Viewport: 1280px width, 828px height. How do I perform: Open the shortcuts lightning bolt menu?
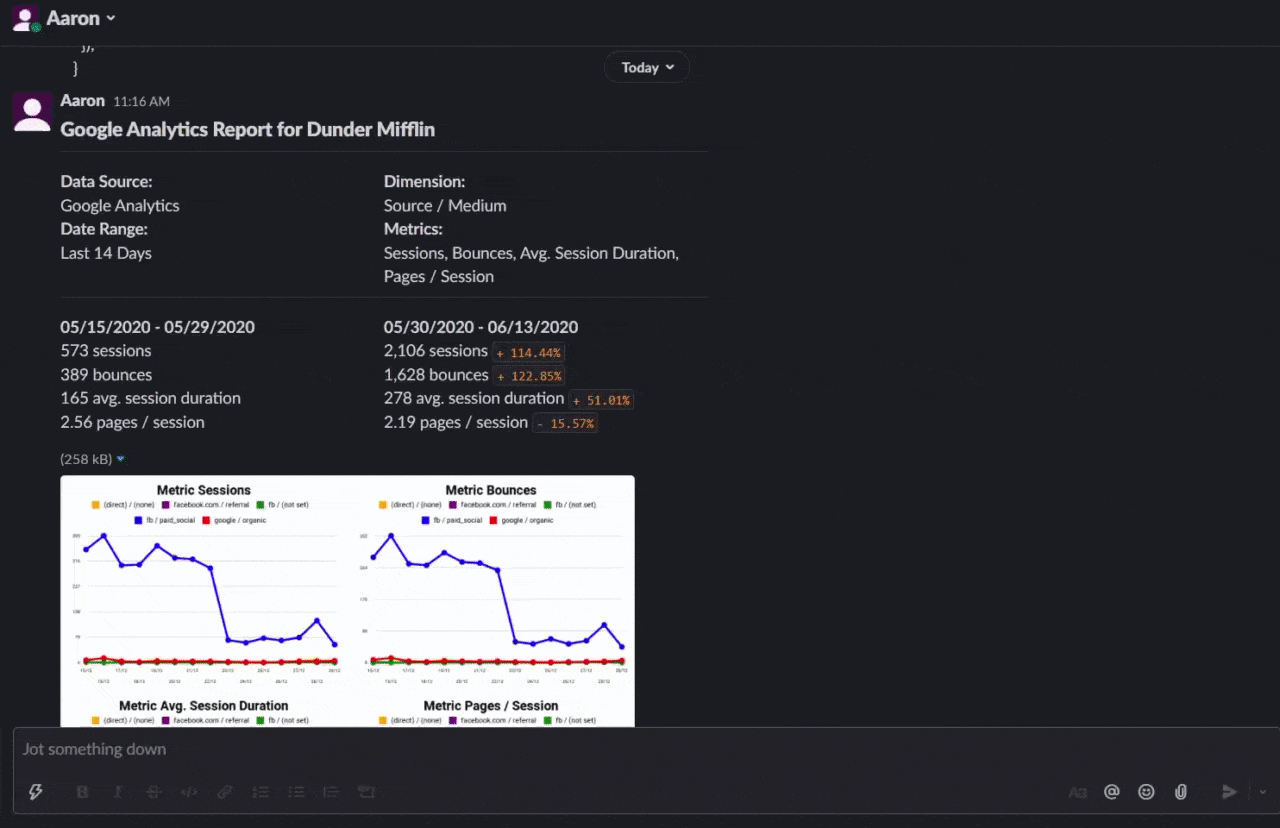[x=35, y=792]
